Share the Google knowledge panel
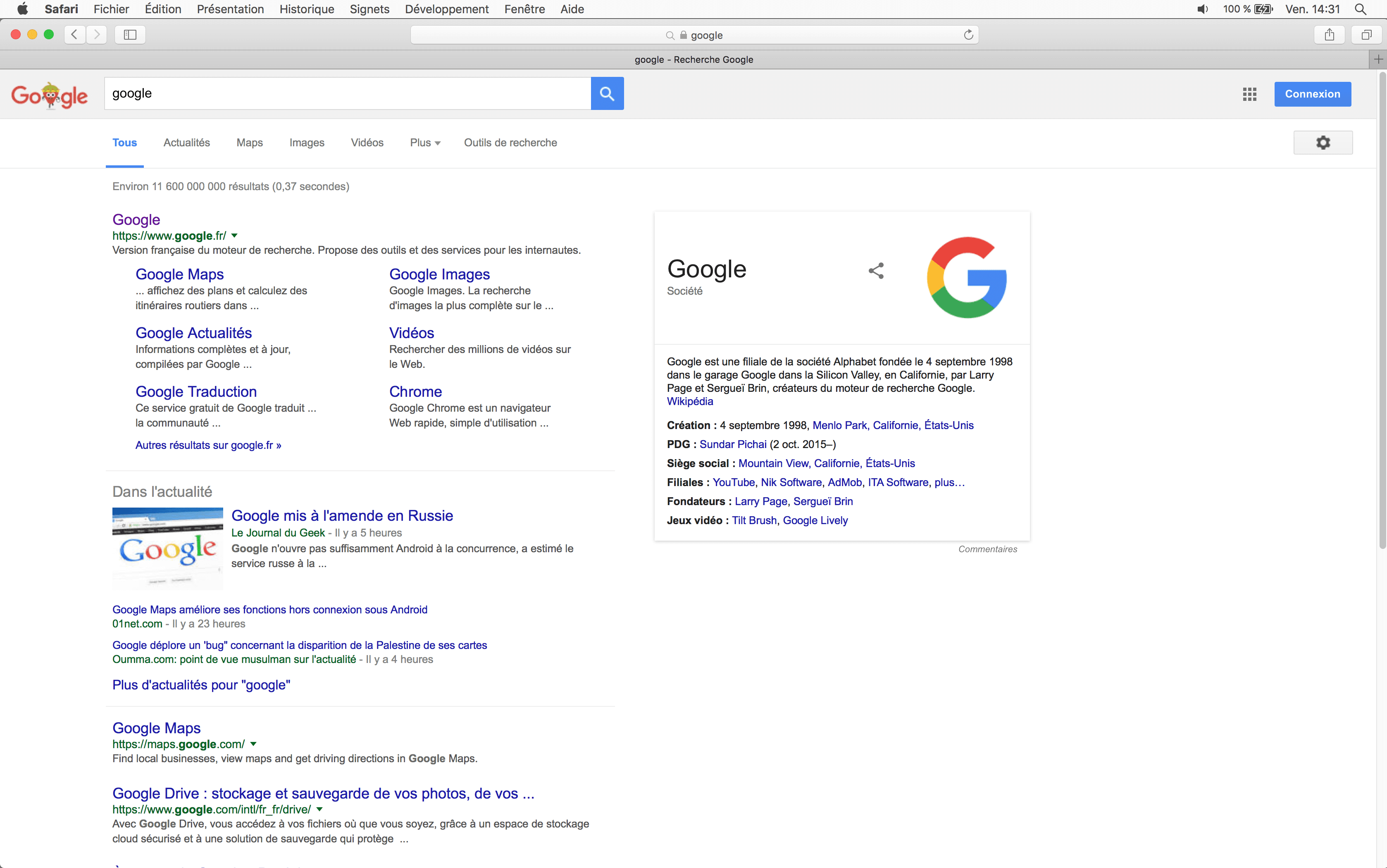The height and width of the screenshot is (868, 1387). point(876,270)
